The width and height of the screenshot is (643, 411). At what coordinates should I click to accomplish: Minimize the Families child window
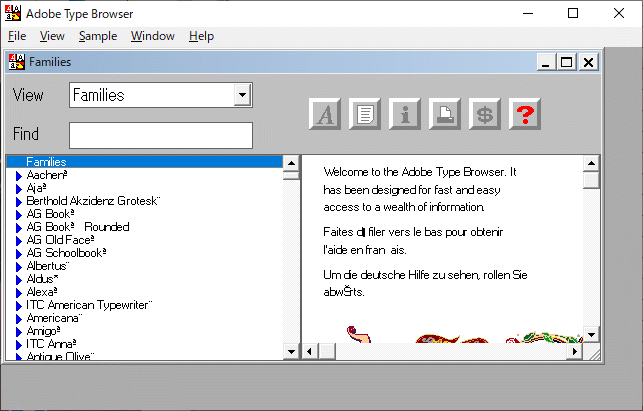(546, 62)
